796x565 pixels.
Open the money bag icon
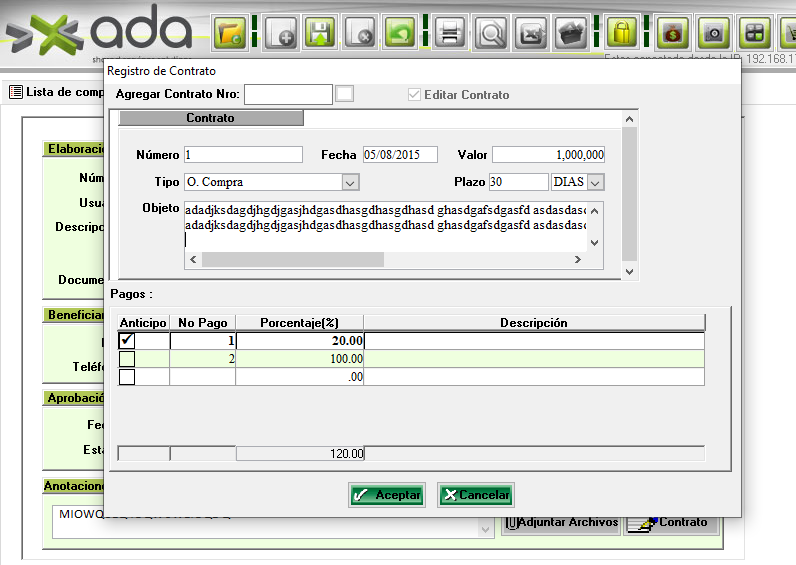pyautogui.click(x=673, y=33)
